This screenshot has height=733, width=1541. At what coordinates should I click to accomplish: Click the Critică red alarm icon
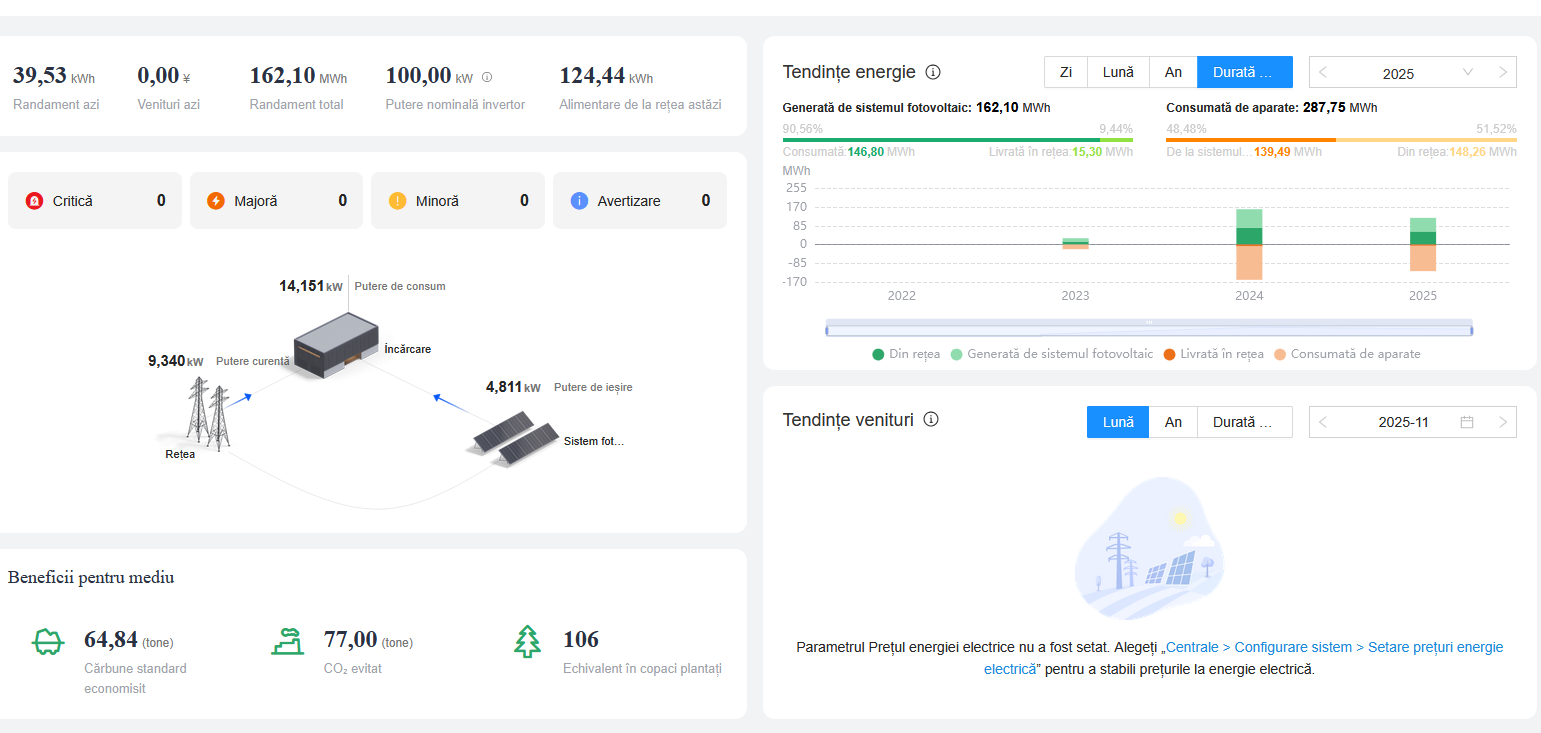34,201
